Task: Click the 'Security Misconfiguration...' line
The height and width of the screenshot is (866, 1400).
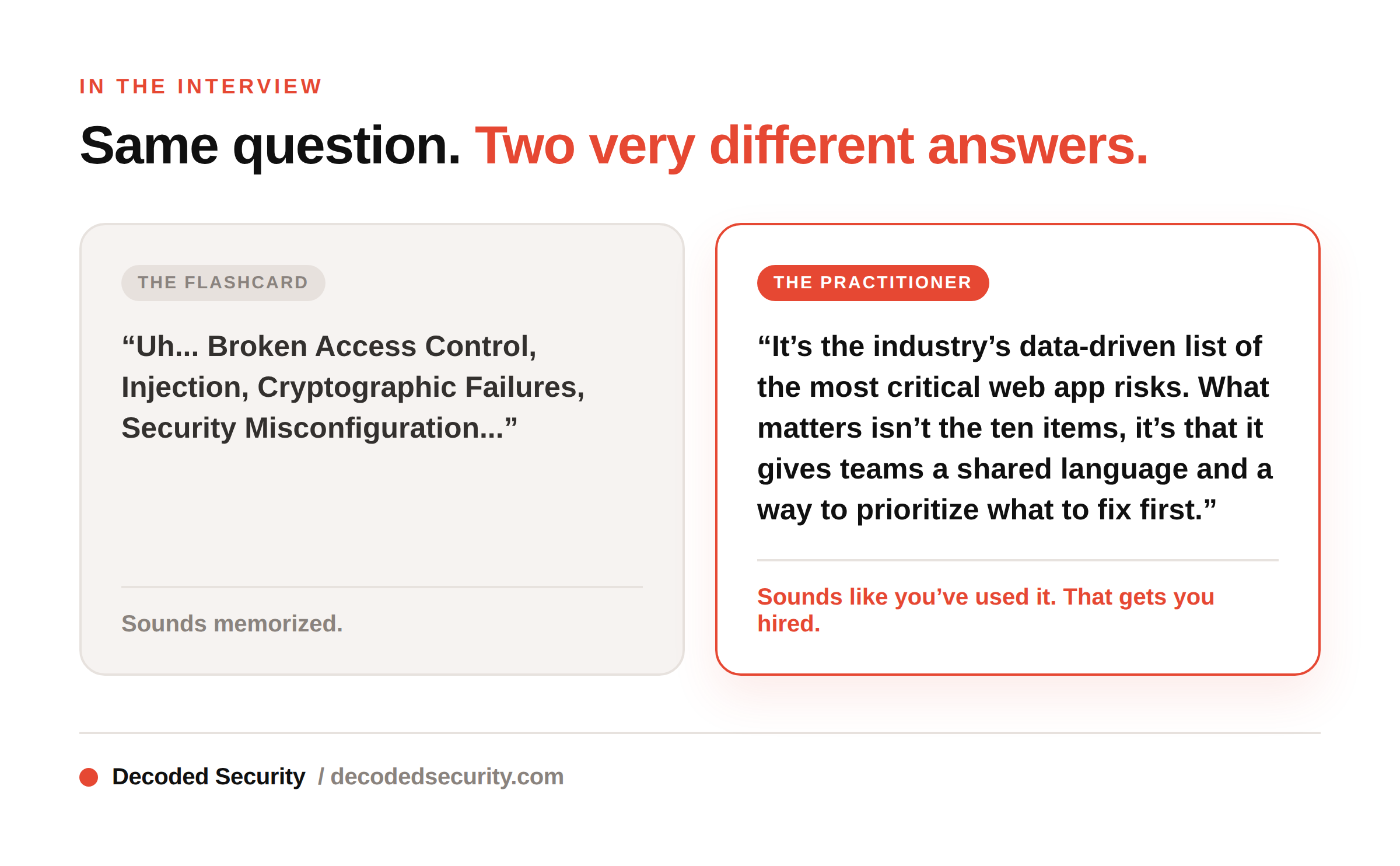Action: point(319,428)
